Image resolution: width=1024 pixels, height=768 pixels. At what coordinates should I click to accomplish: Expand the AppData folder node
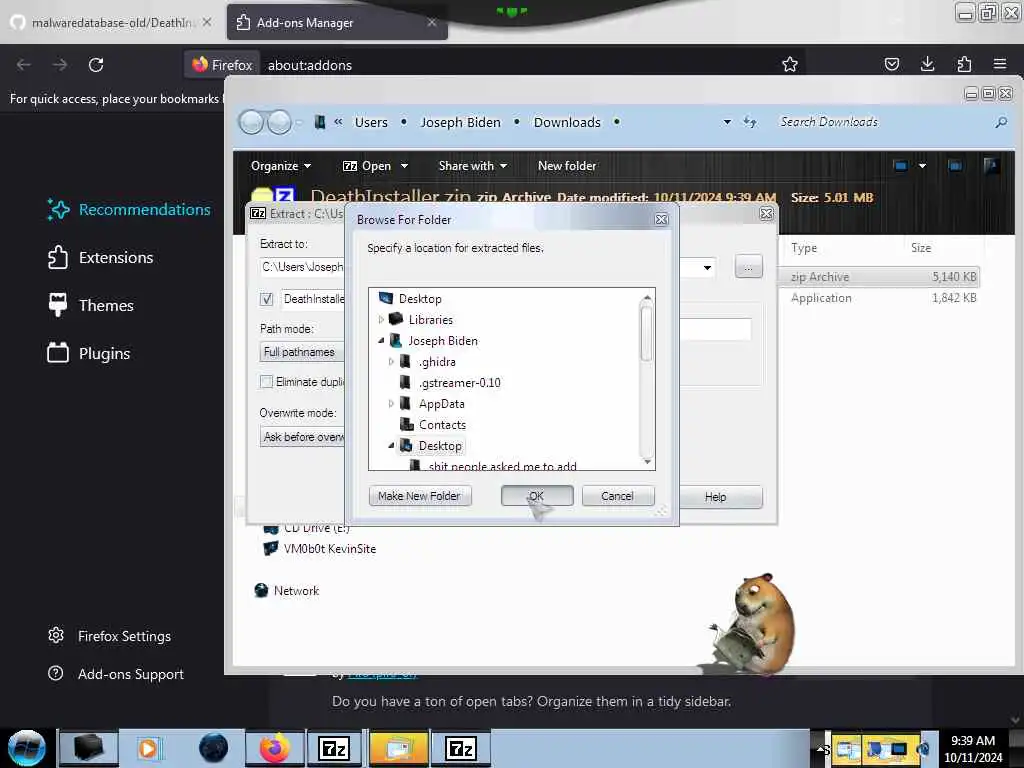(x=391, y=404)
